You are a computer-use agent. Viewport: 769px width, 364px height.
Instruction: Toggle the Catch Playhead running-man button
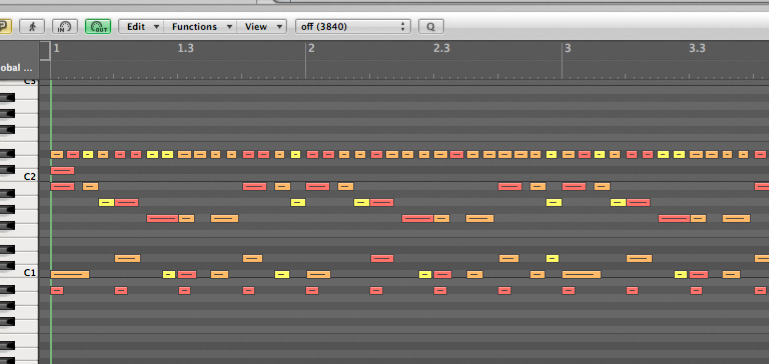point(32,26)
